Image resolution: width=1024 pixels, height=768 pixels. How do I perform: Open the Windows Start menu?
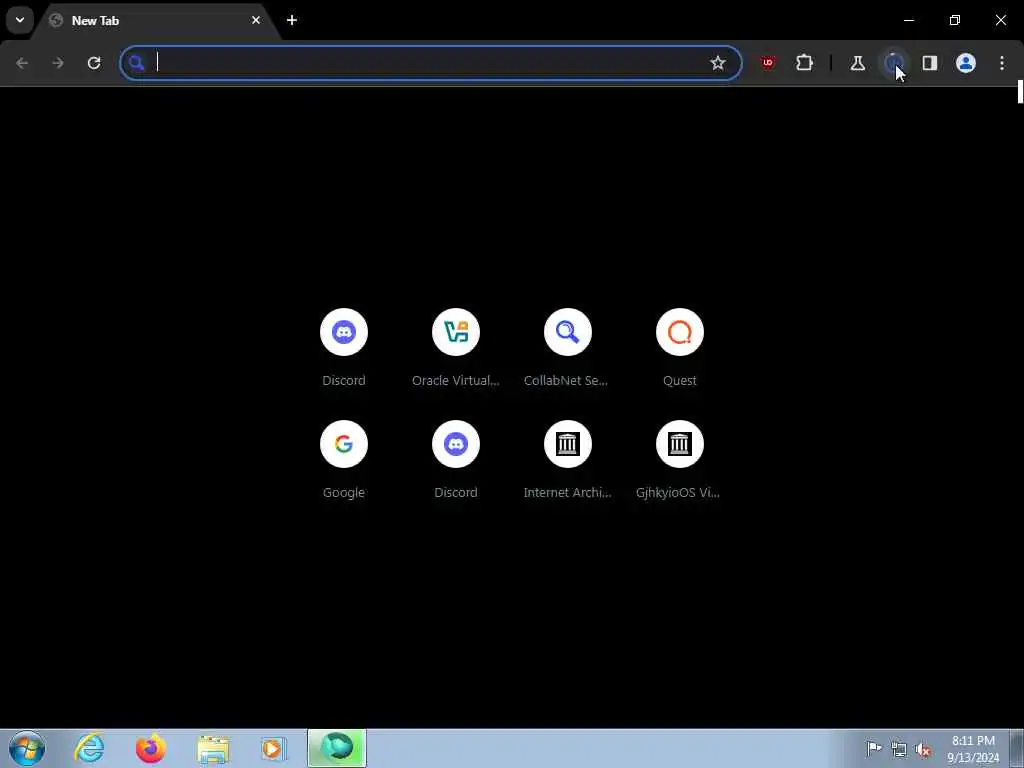point(27,748)
